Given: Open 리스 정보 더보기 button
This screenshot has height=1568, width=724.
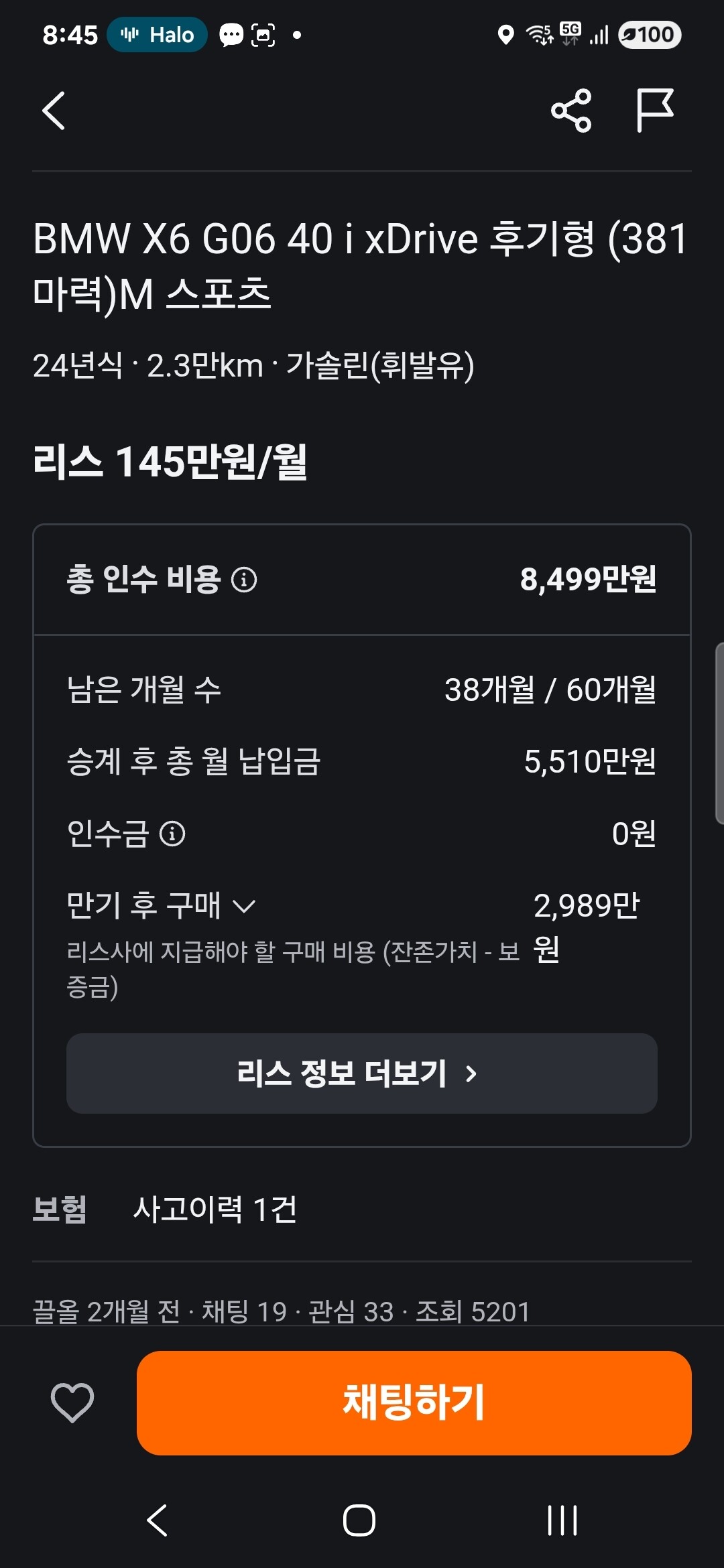Looking at the screenshot, I should click(361, 1073).
